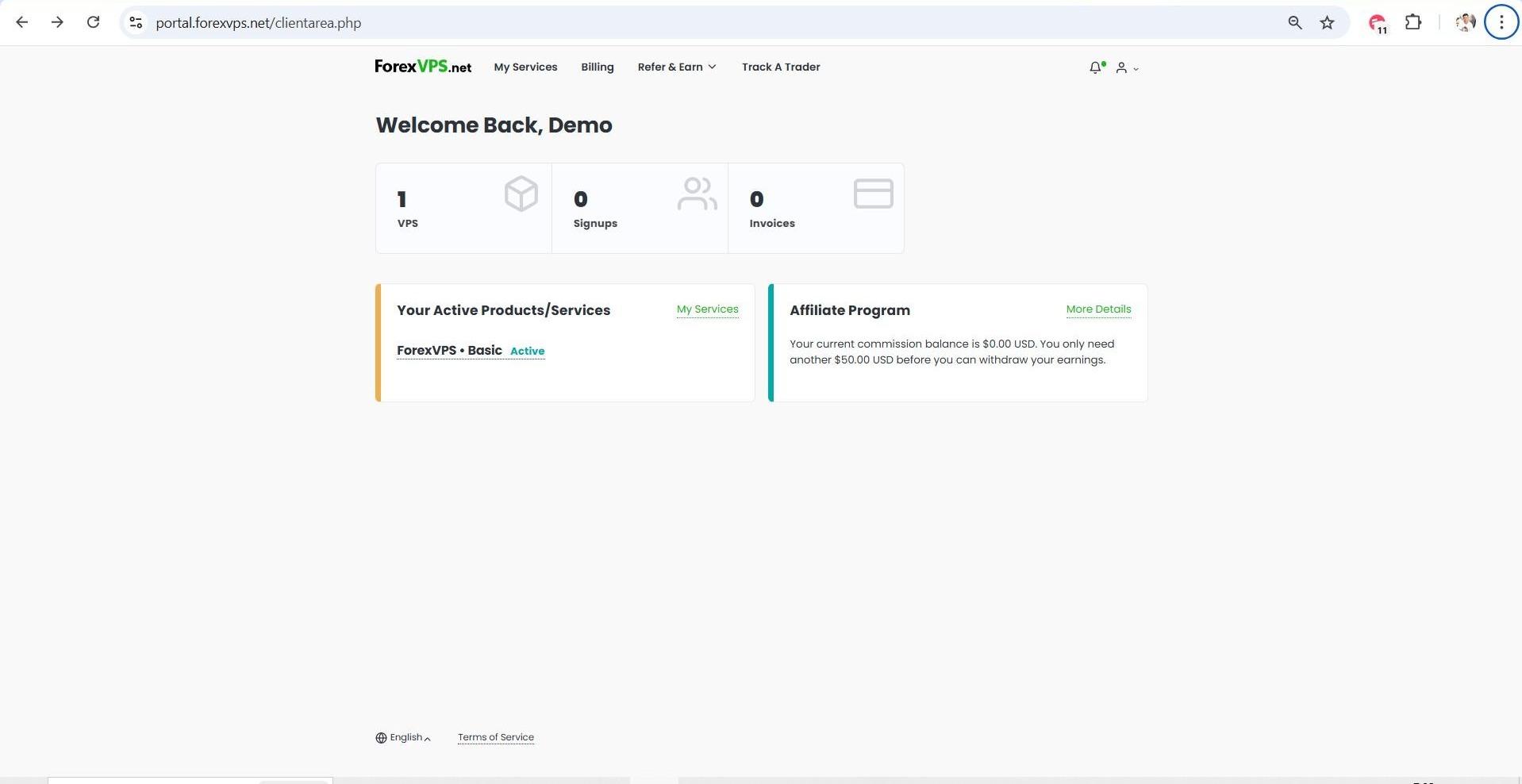Image resolution: width=1522 pixels, height=784 pixels.
Task: Open the Terms of Service link
Action: point(495,737)
